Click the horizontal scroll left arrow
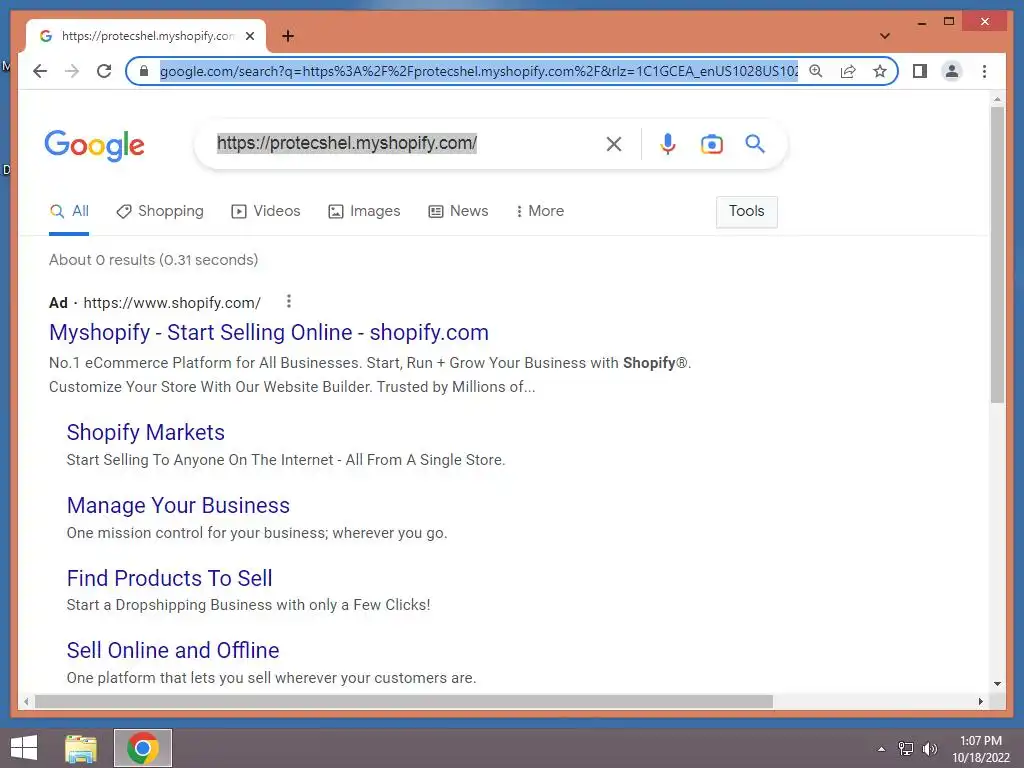1024x768 pixels. coord(26,701)
